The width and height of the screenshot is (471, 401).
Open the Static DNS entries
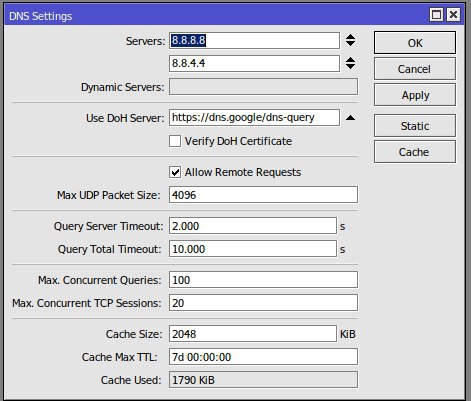pos(415,126)
